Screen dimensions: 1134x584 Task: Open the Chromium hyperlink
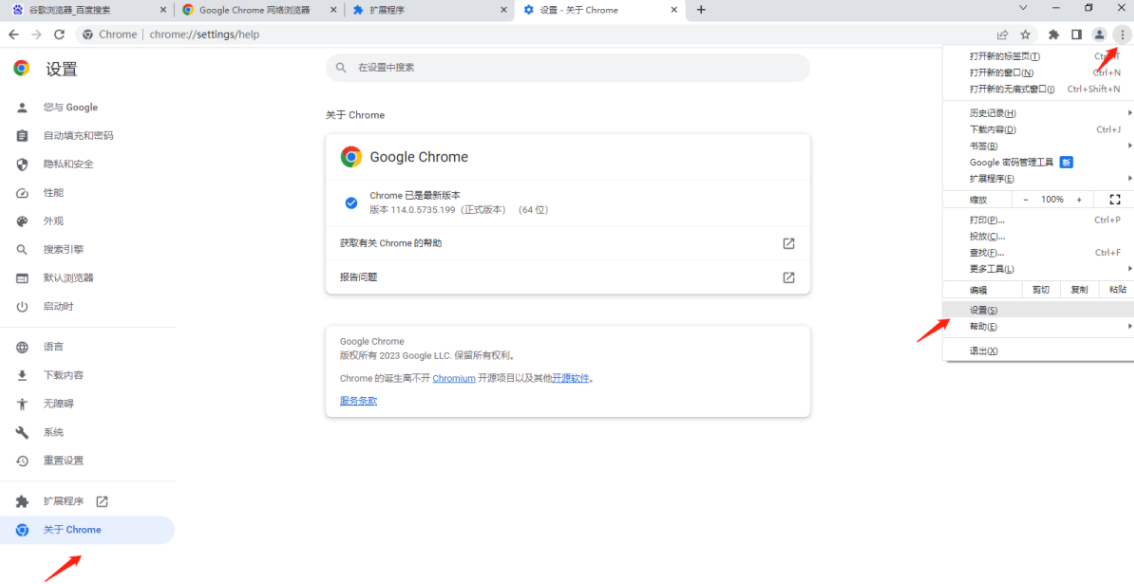click(453, 378)
